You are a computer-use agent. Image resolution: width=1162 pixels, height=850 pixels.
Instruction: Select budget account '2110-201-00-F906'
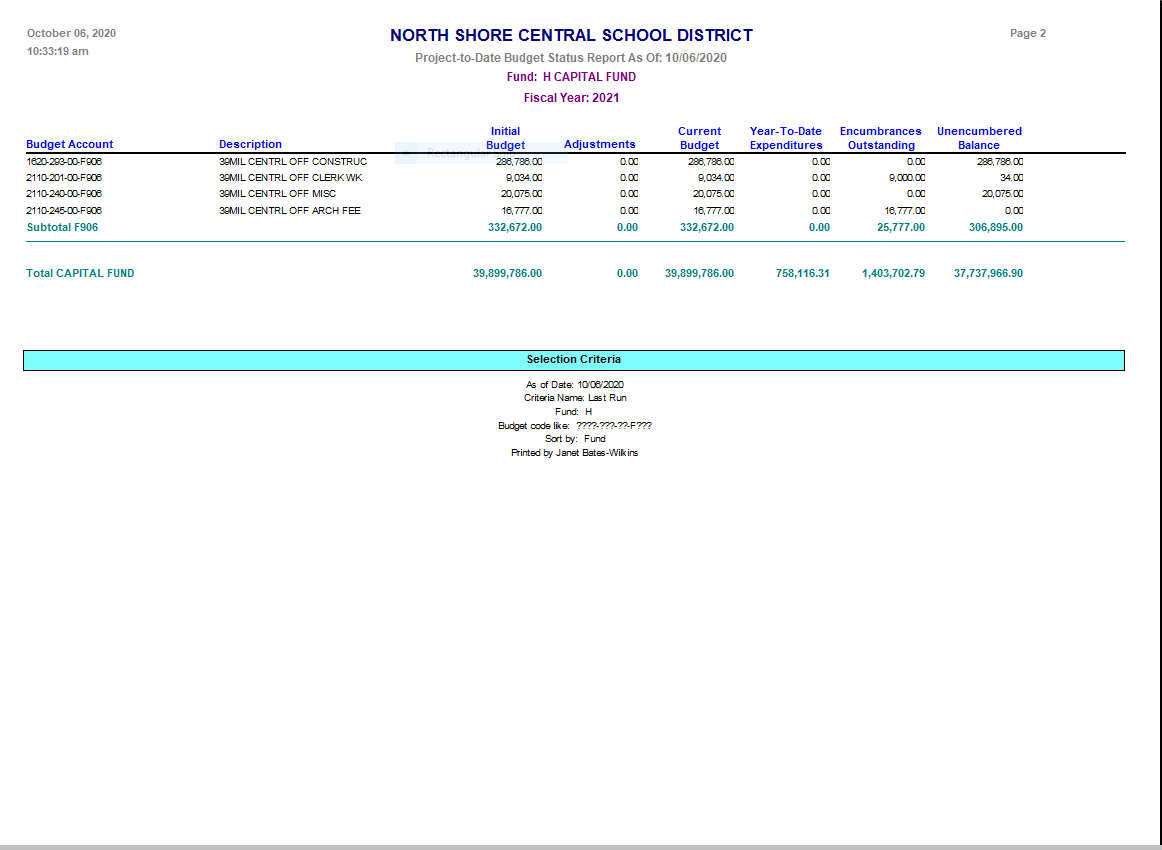click(x=64, y=178)
